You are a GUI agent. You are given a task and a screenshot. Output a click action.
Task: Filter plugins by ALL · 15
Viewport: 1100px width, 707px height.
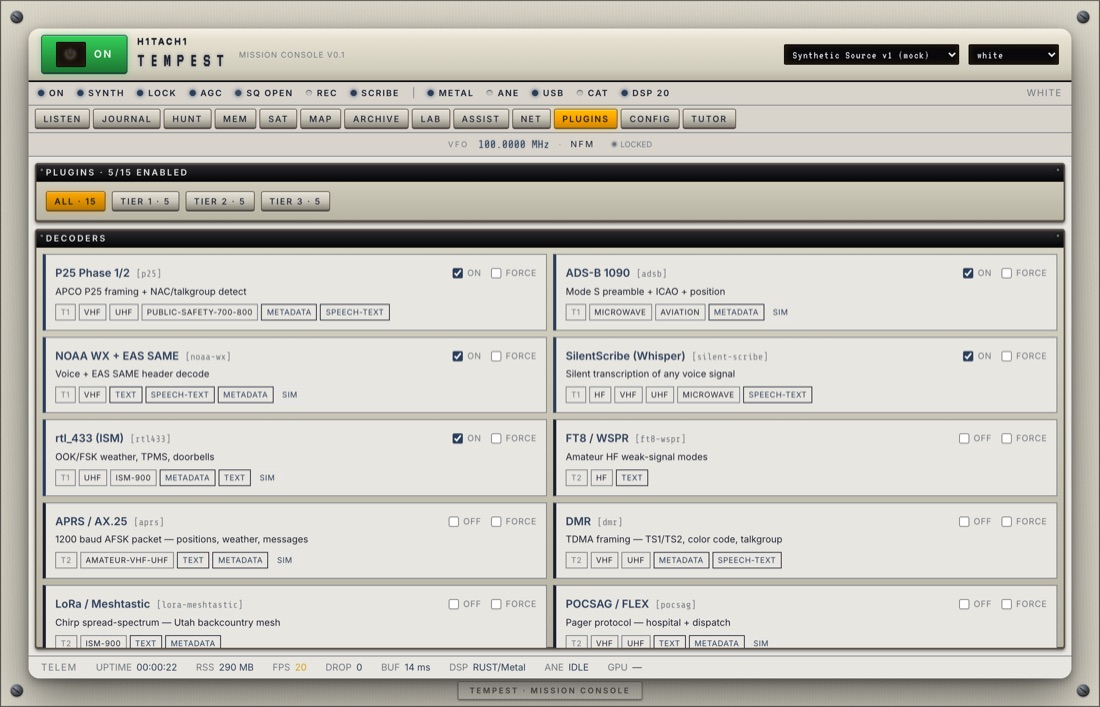[76, 201]
